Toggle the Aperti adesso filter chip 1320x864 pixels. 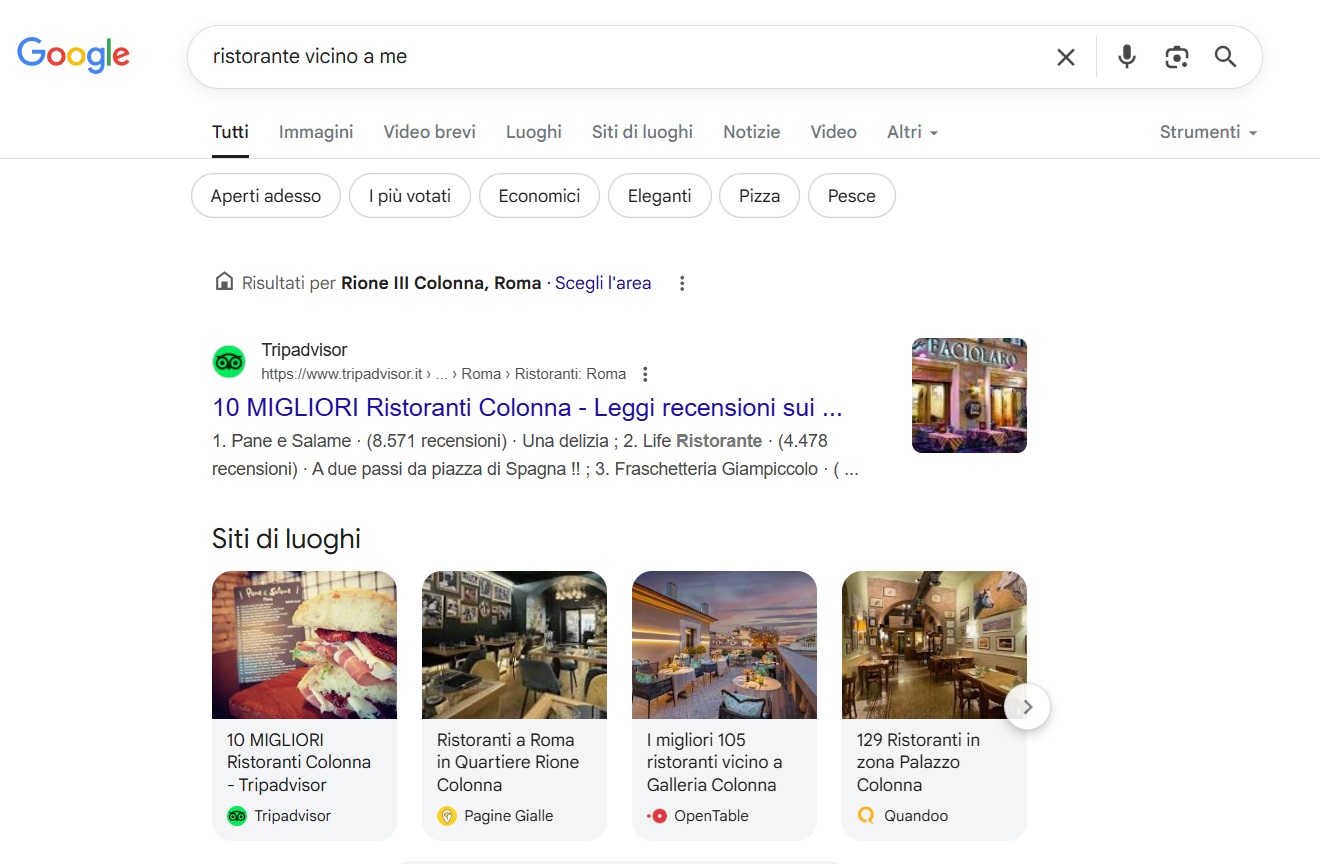[x=266, y=196]
